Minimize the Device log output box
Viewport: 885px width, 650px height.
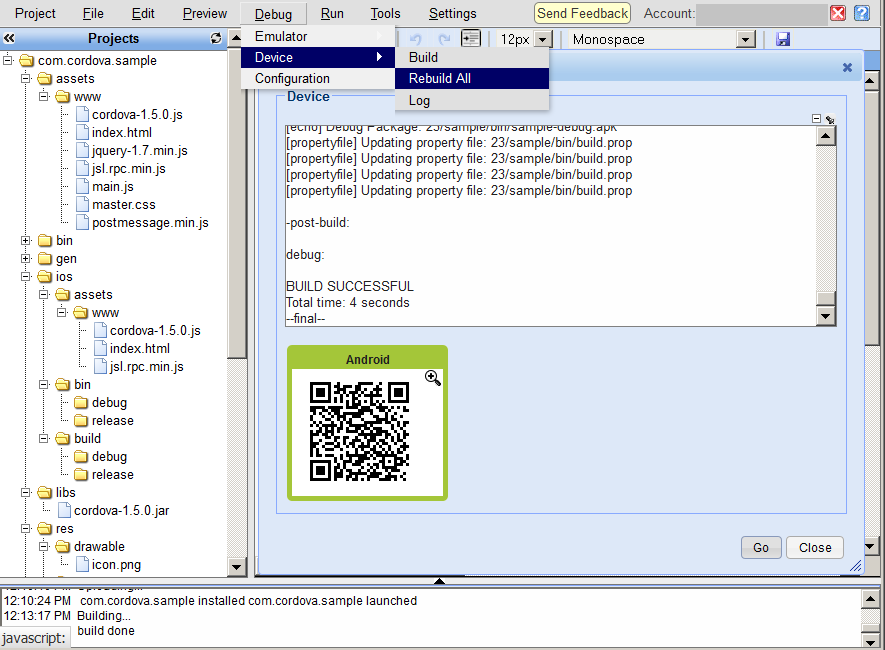tap(816, 118)
